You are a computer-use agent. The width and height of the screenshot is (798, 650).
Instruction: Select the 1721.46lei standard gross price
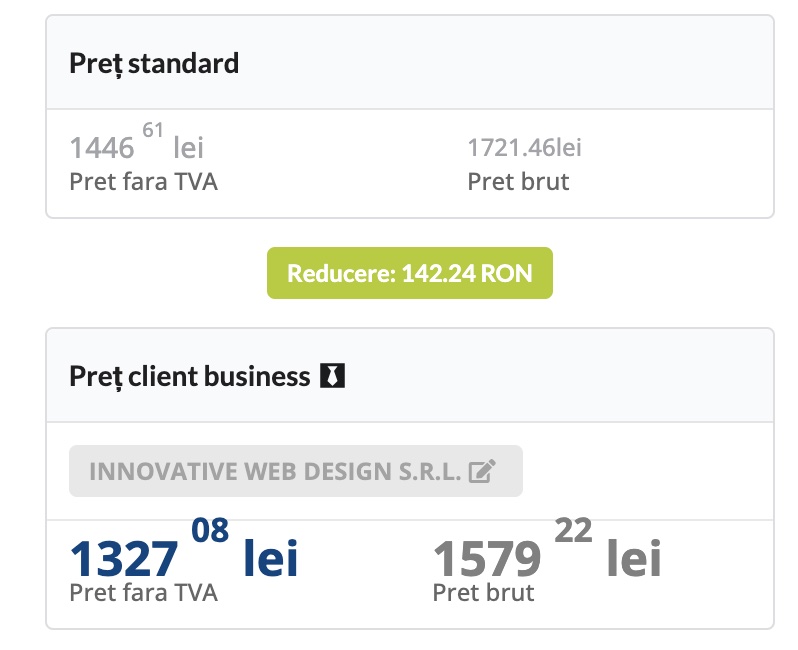(x=524, y=148)
